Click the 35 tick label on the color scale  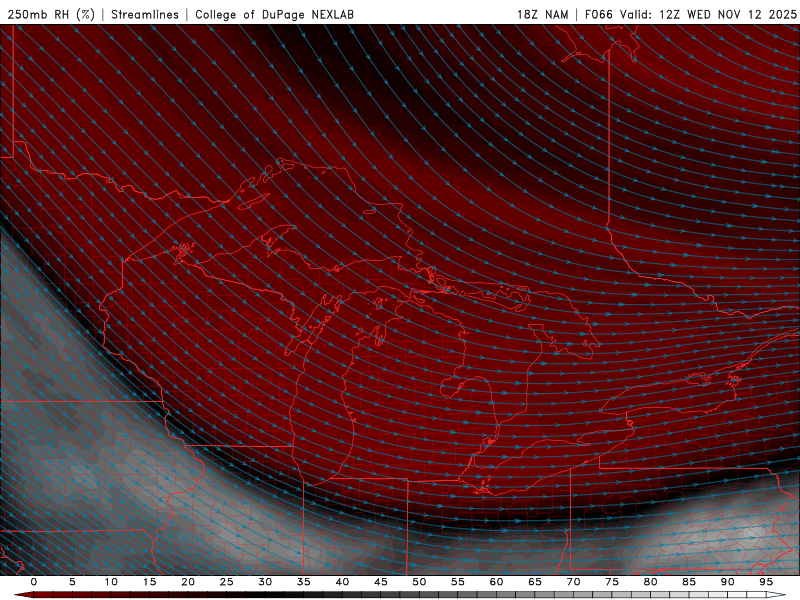[x=304, y=582]
